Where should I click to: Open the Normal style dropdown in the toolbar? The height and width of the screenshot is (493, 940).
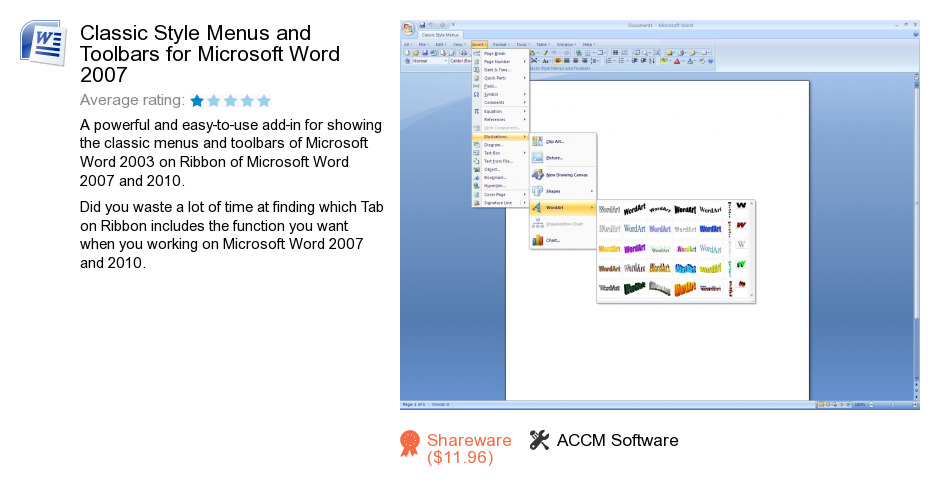445,61
